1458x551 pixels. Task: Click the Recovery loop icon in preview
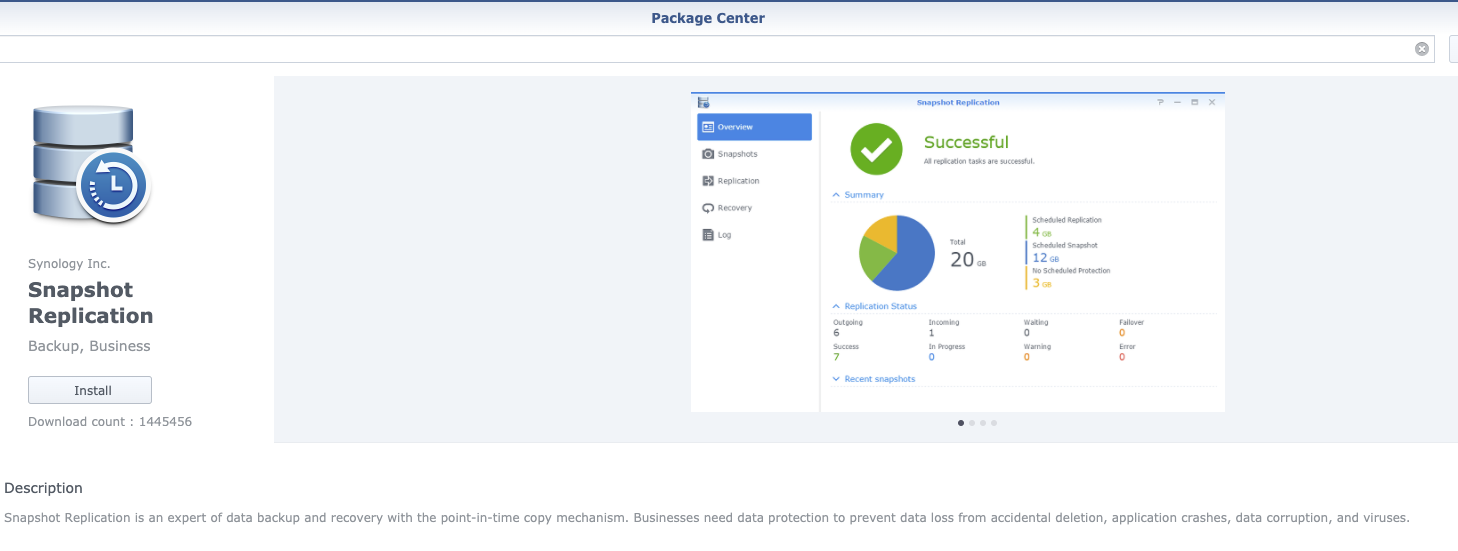click(708, 208)
